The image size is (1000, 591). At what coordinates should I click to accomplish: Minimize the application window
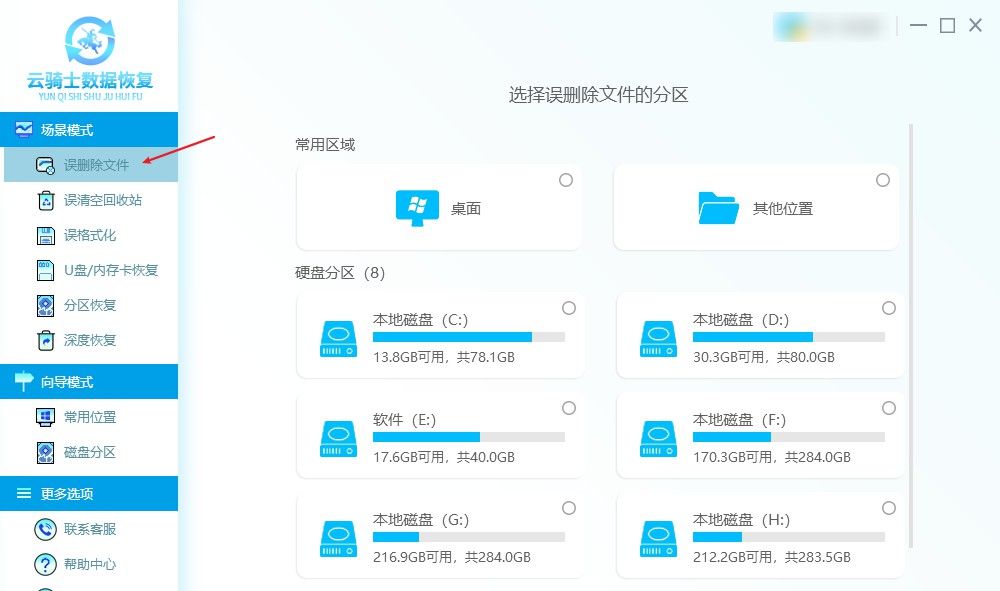click(x=918, y=26)
